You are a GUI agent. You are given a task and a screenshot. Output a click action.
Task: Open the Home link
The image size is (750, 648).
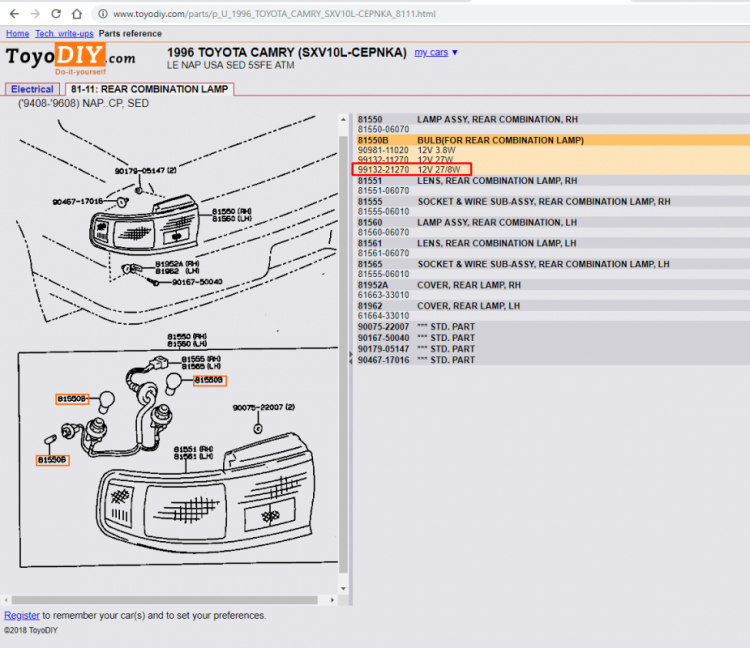(17, 33)
